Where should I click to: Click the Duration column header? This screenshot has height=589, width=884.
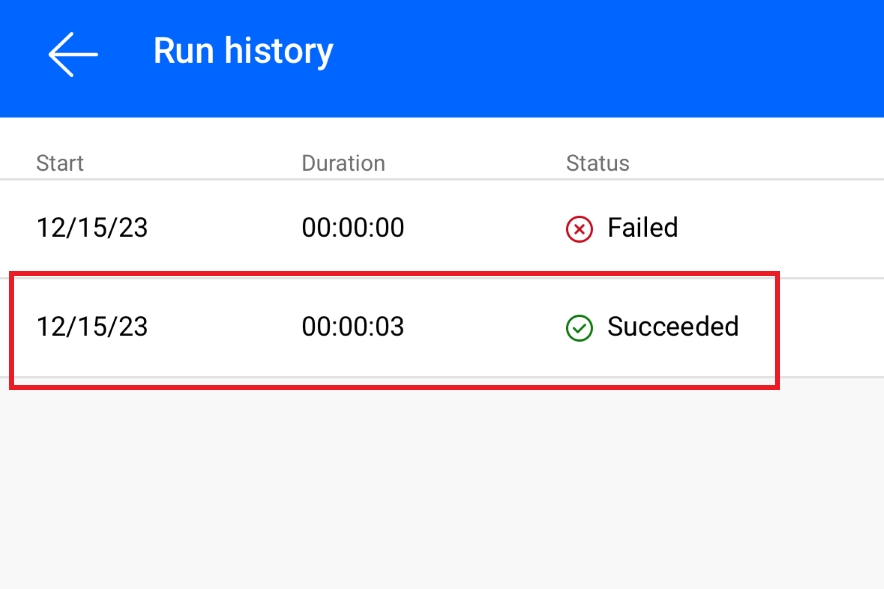[343, 163]
